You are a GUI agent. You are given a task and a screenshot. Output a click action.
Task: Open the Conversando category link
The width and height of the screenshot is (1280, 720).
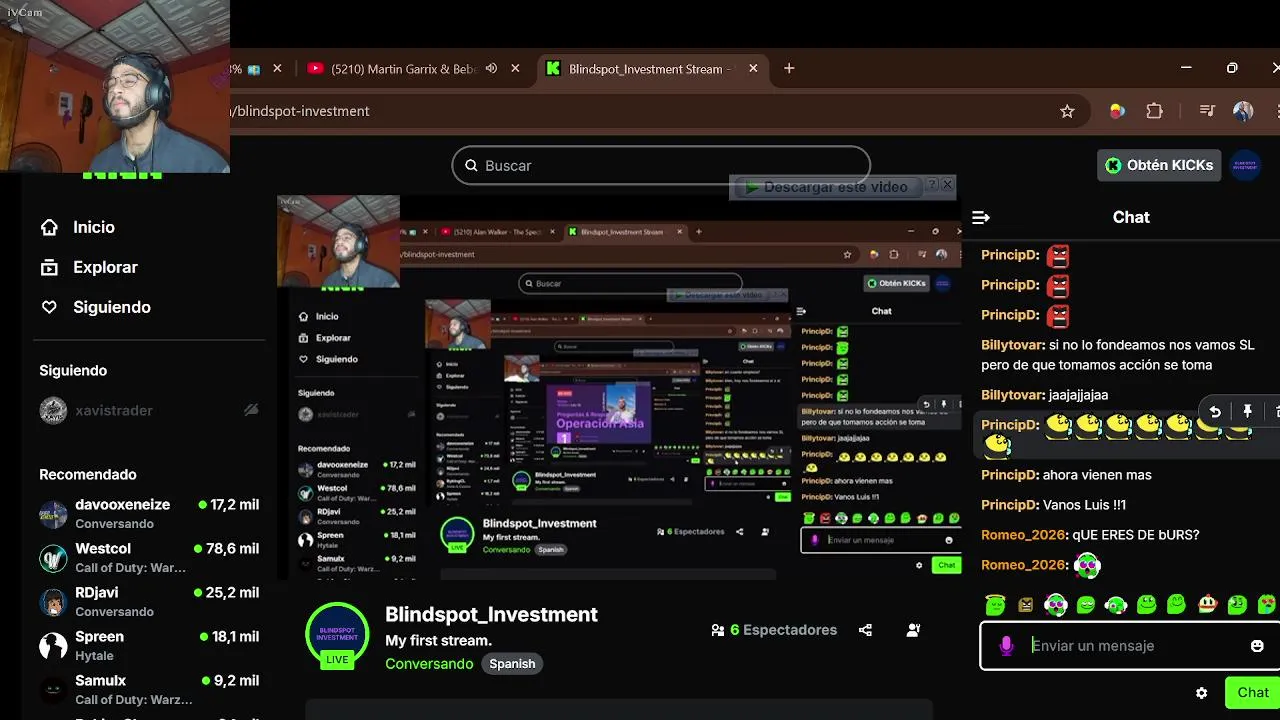click(429, 664)
